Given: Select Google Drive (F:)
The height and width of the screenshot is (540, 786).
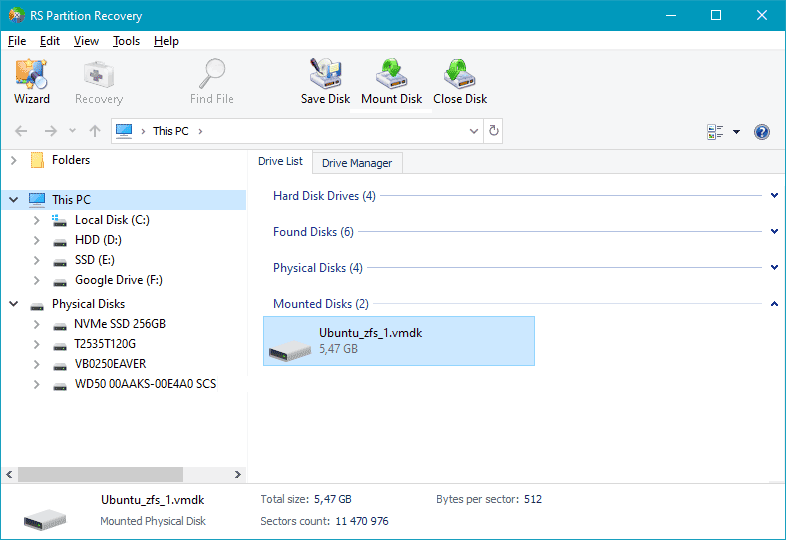Looking at the screenshot, I should [x=119, y=280].
